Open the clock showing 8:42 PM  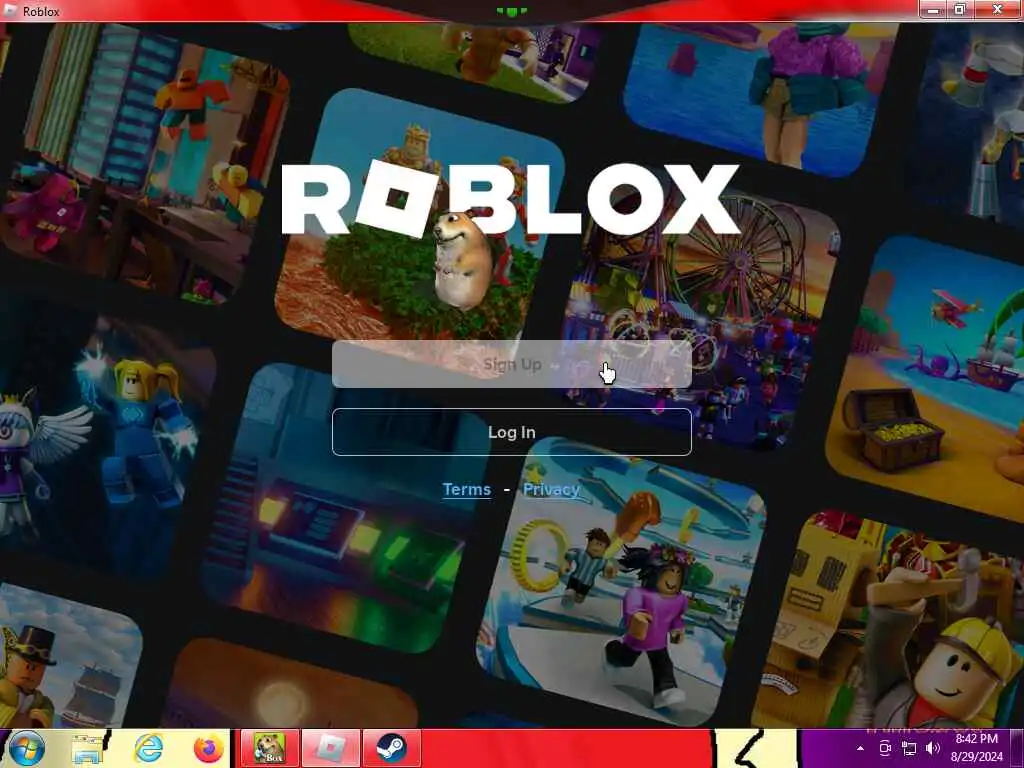click(976, 748)
